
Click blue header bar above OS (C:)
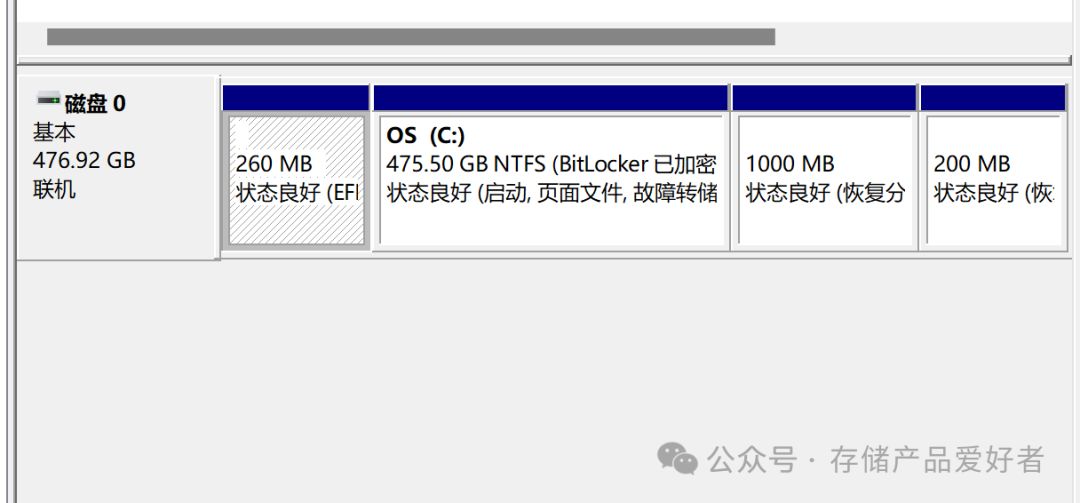(550, 98)
